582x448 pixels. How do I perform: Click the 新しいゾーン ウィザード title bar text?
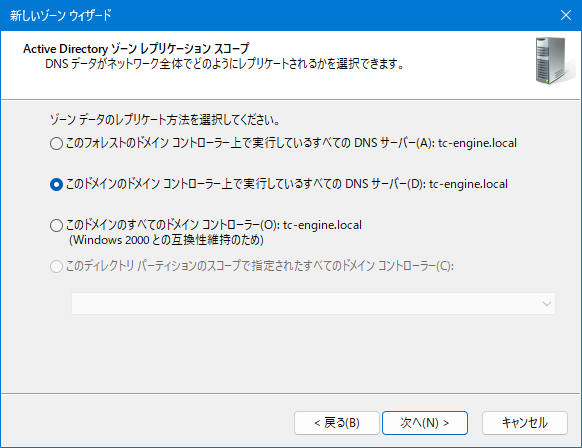[x=61, y=16]
